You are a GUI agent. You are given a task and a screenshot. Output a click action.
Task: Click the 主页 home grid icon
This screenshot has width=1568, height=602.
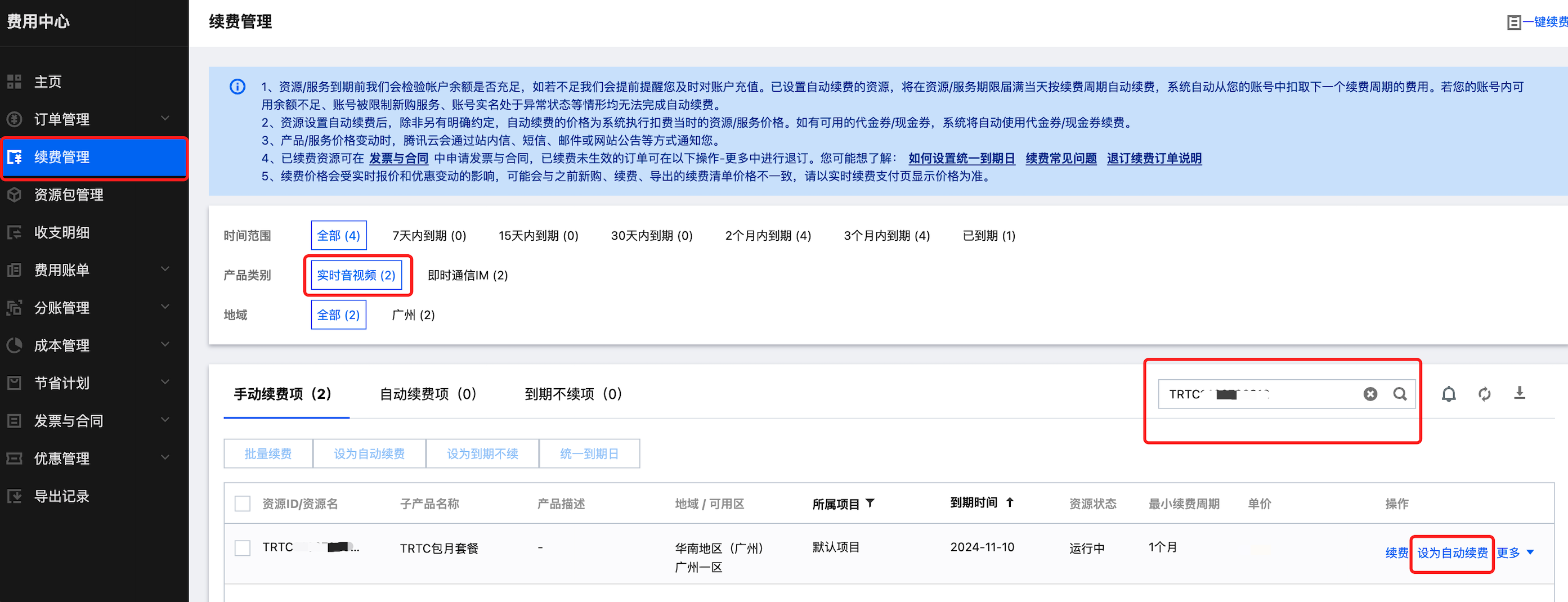pyautogui.click(x=15, y=82)
